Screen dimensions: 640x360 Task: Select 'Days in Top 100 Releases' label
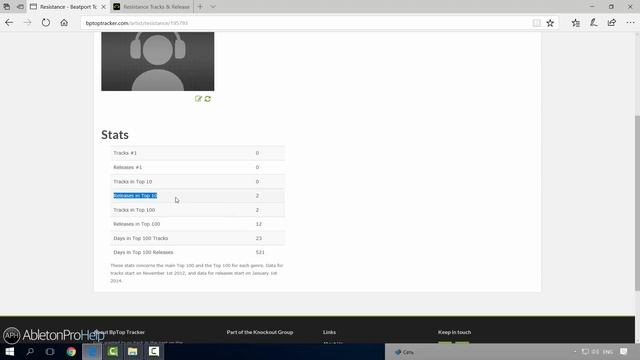(x=143, y=252)
